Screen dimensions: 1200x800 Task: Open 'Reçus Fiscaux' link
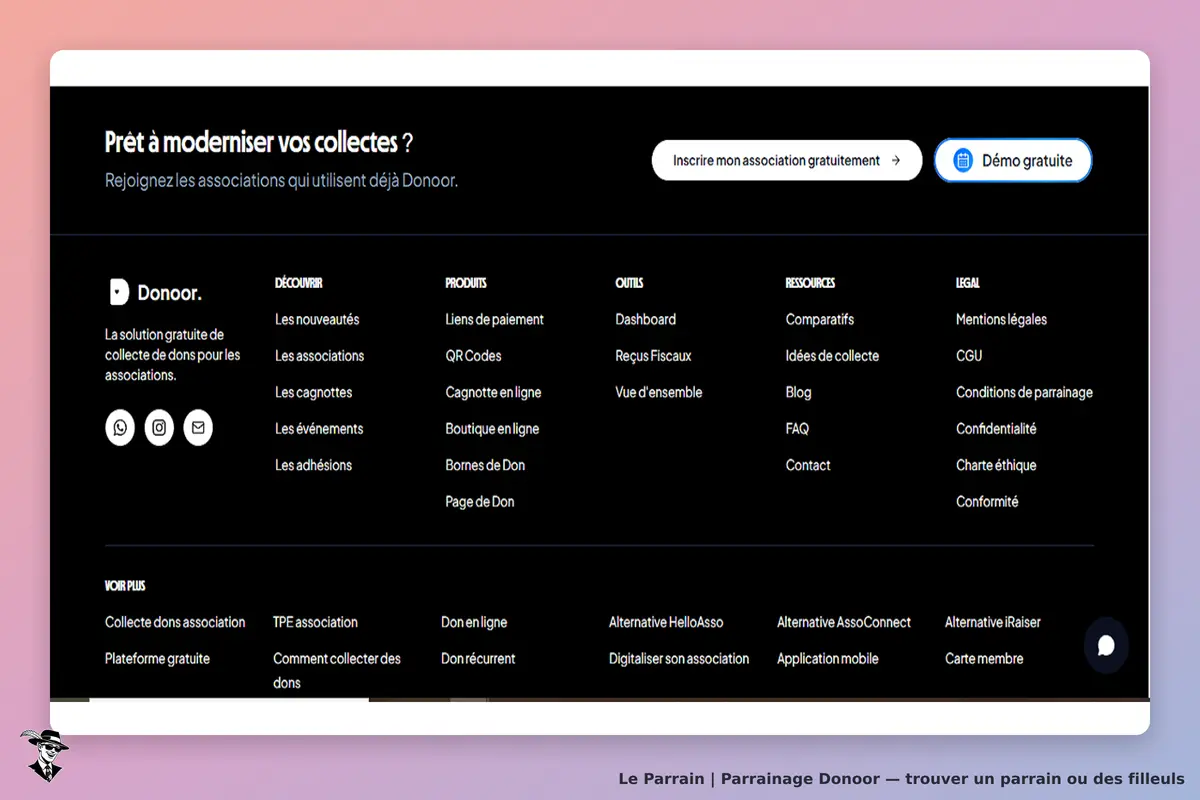[x=653, y=356]
